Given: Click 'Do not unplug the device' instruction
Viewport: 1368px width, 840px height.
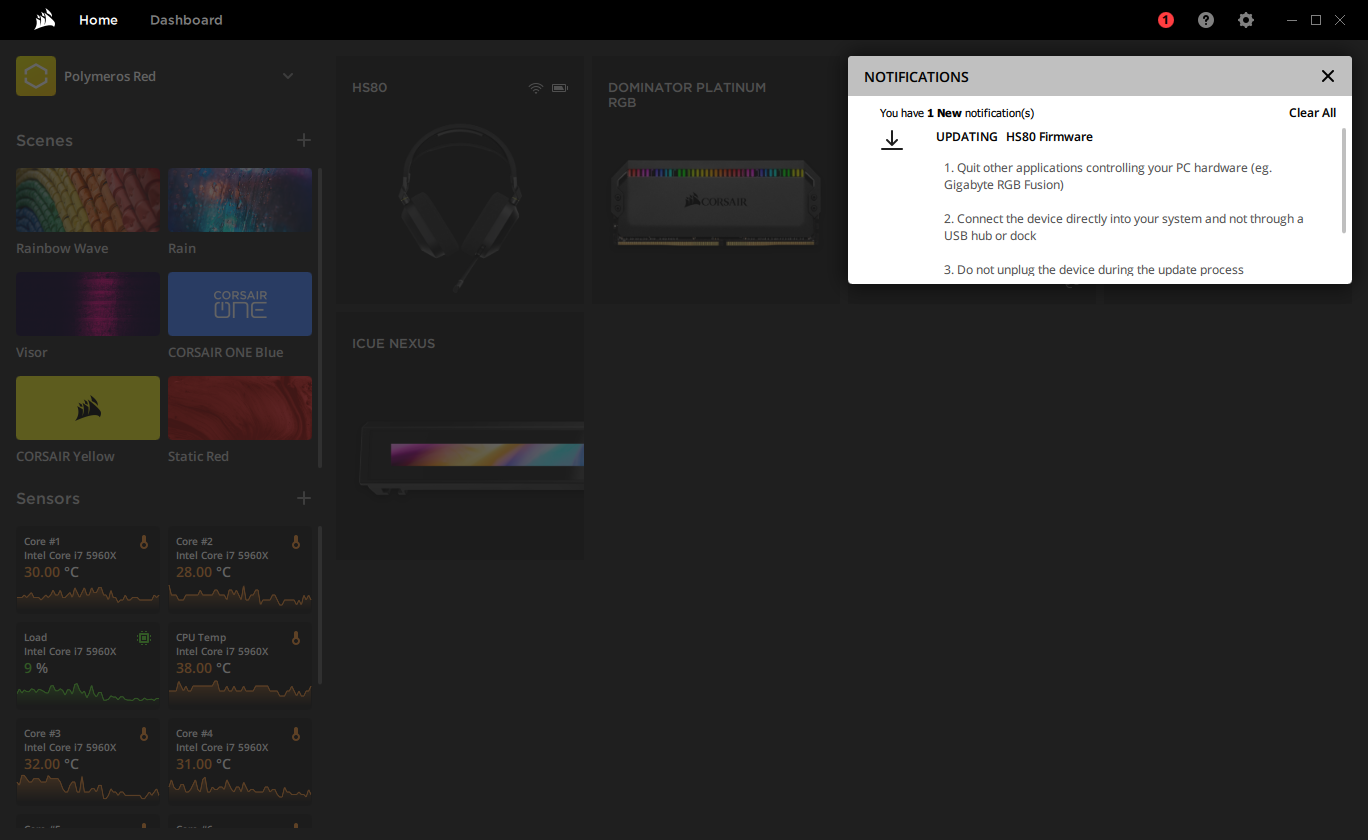Looking at the screenshot, I should pos(1094,270).
